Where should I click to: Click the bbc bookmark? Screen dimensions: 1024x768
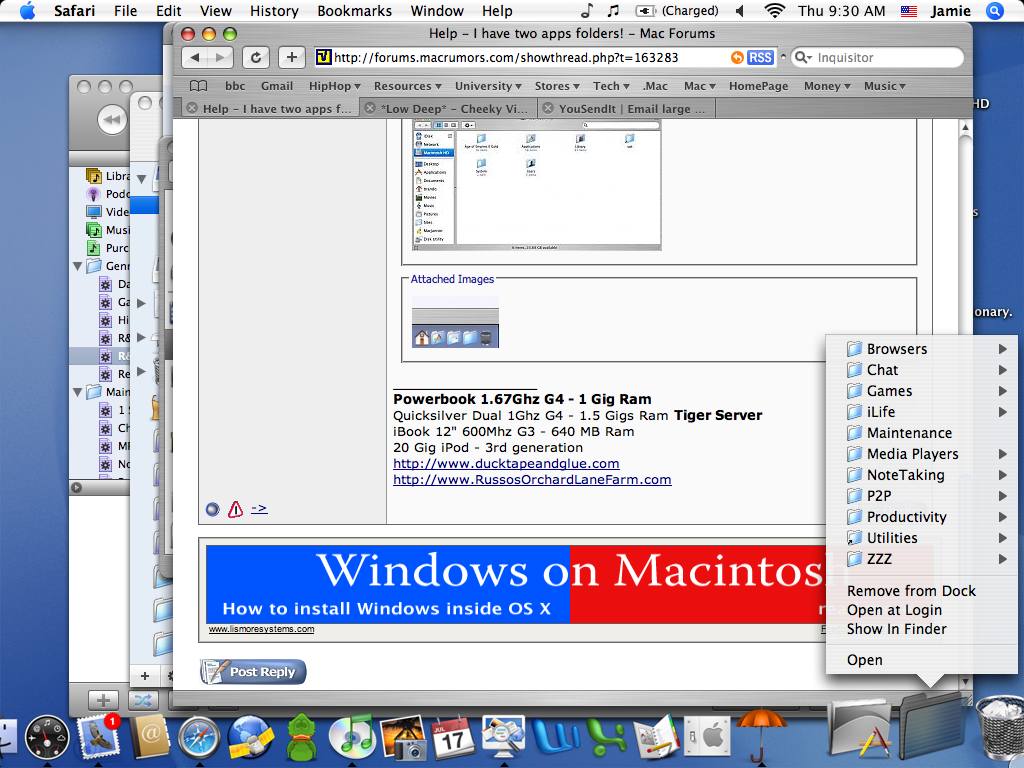(235, 86)
